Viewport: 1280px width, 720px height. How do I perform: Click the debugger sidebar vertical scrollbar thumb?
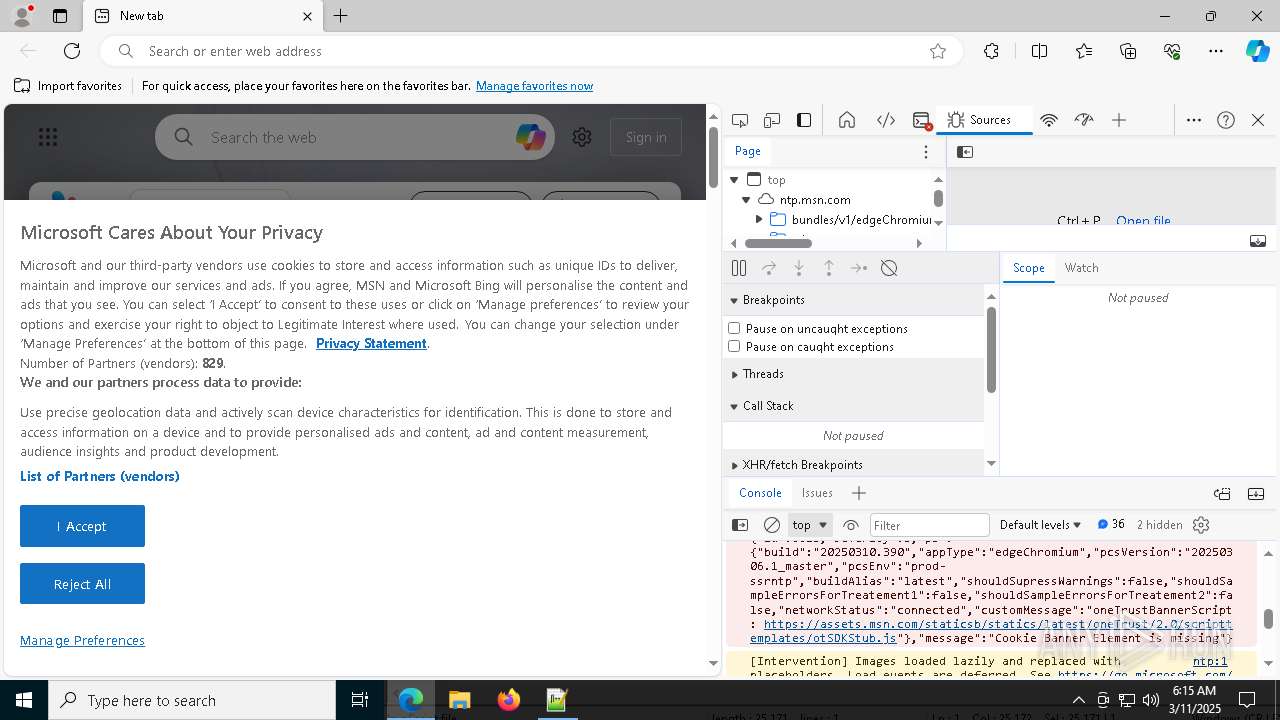click(x=991, y=349)
